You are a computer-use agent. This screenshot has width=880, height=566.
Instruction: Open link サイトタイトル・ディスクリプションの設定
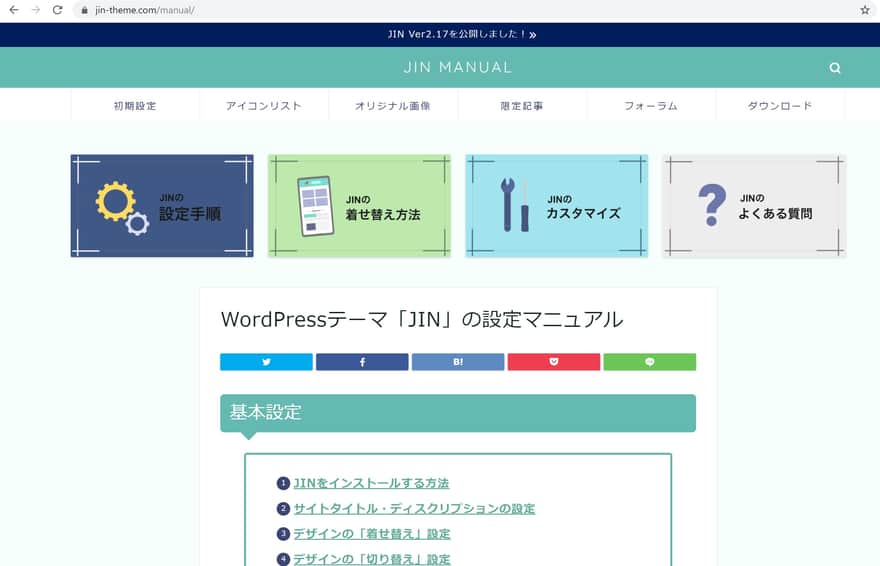click(x=414, y=508)
